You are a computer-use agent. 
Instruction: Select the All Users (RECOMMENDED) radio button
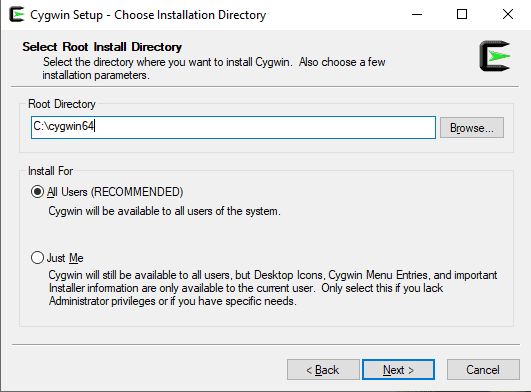point(37,192)
